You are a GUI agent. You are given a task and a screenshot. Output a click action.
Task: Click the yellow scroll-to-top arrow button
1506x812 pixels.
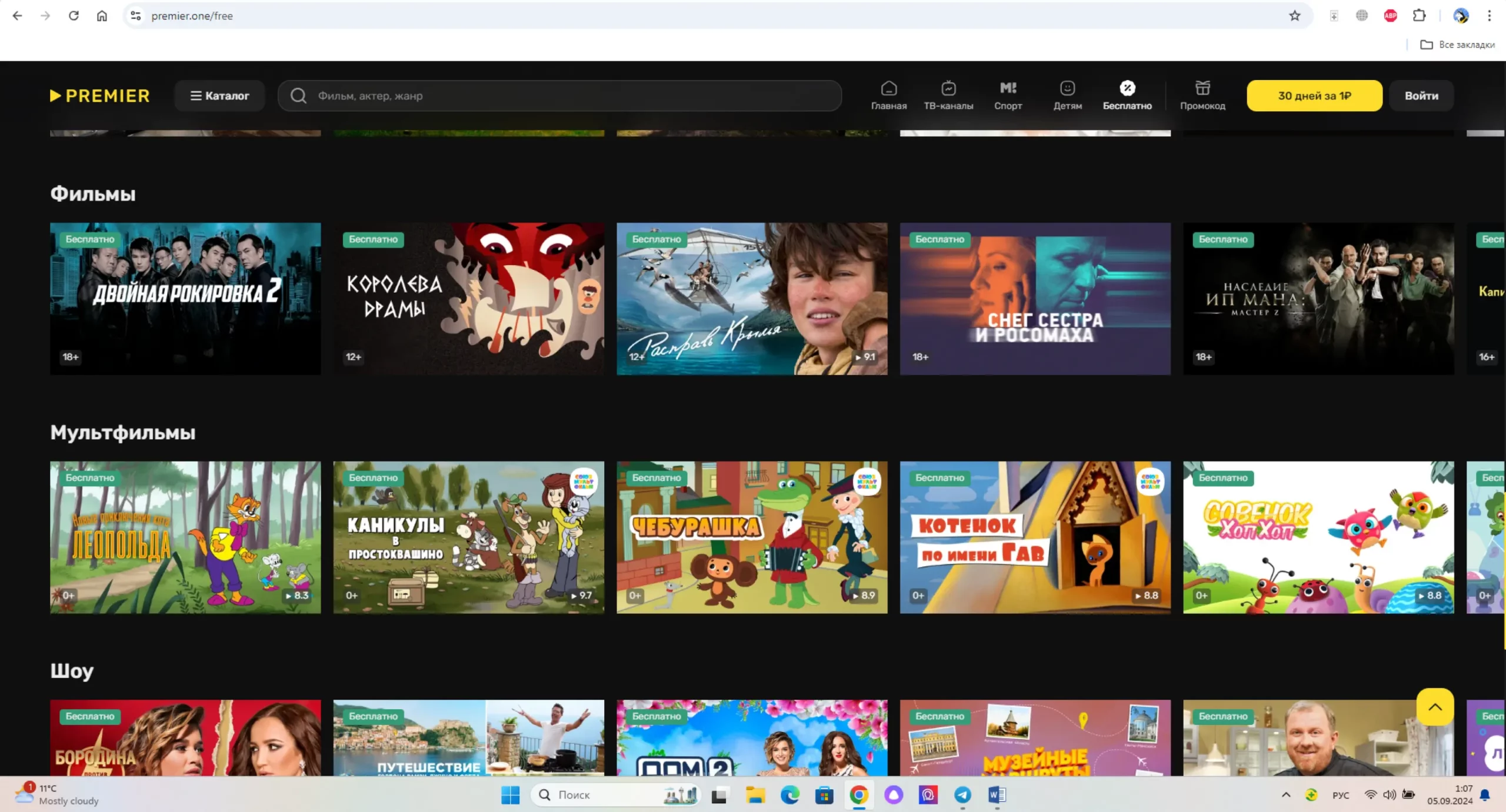pos(1434,707)
